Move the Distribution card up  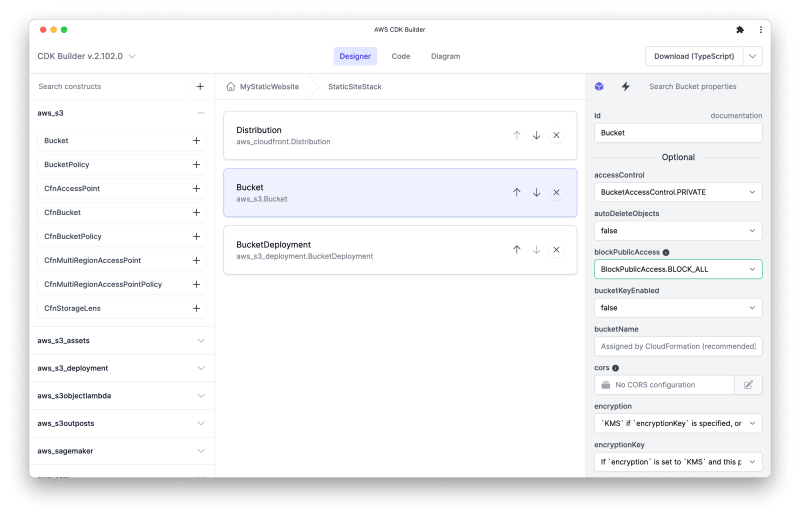[516, 135]
